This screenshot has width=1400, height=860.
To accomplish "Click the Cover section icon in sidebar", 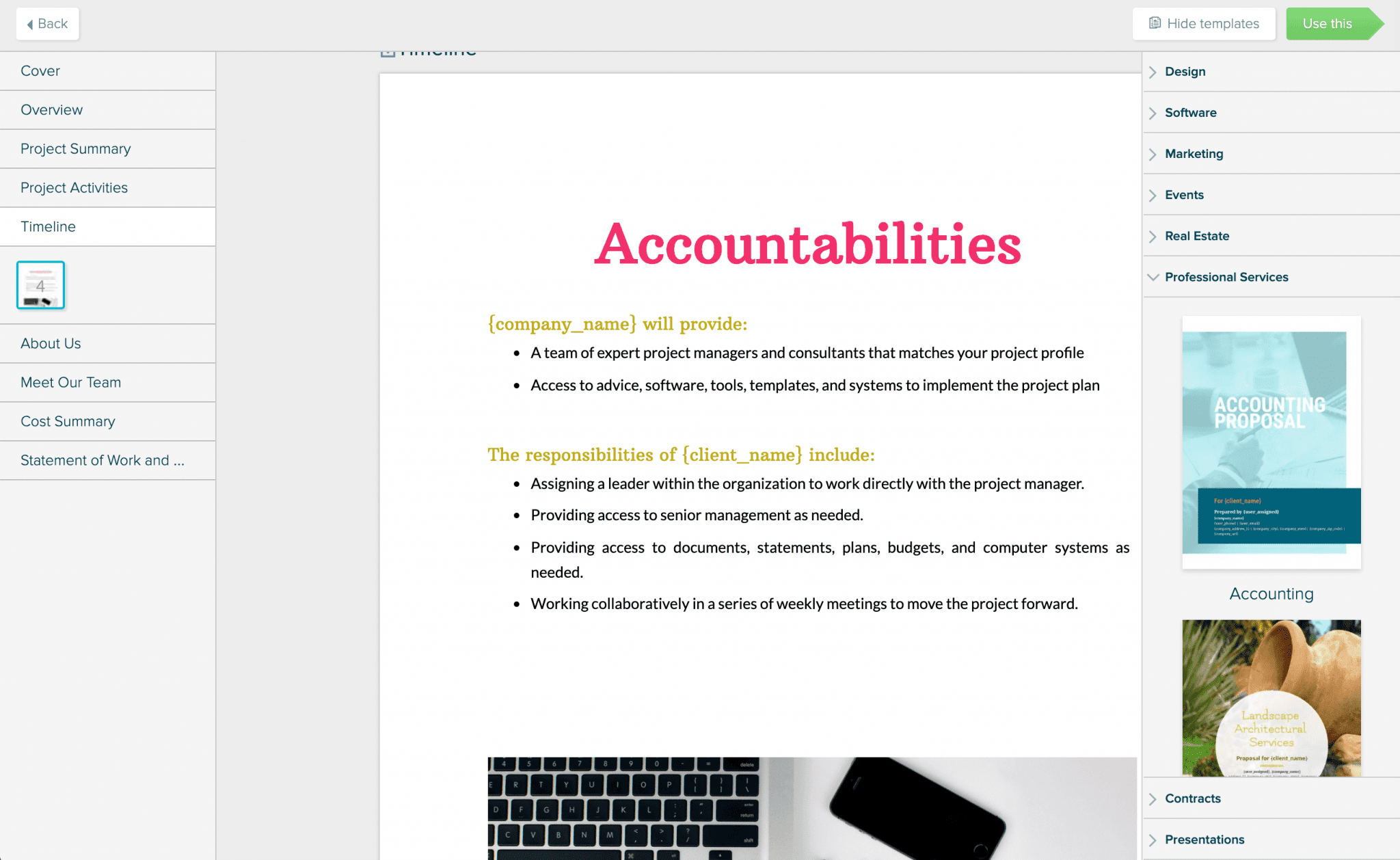I will click(107, 70).
